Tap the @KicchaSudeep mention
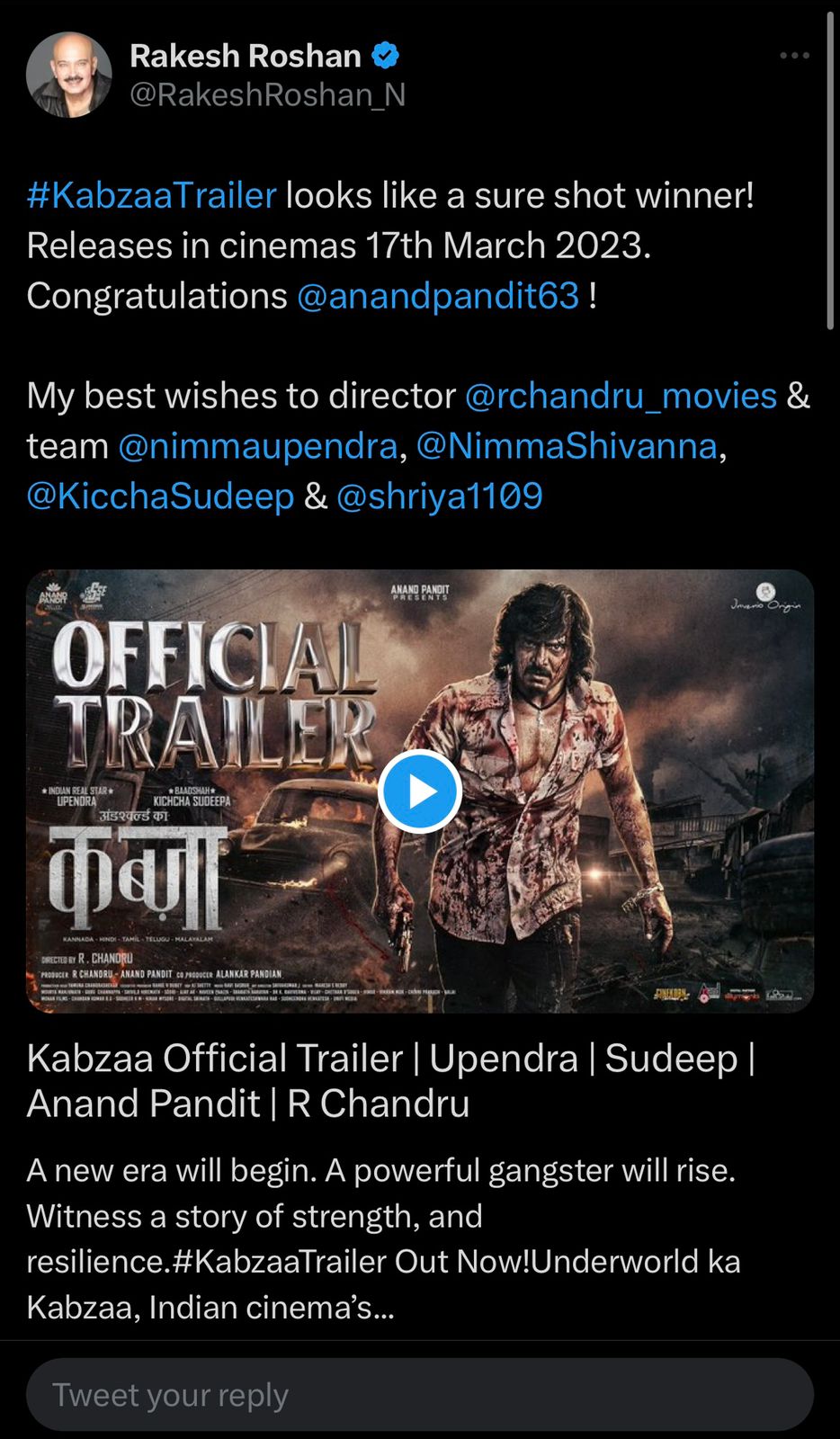 pos(160,496)
